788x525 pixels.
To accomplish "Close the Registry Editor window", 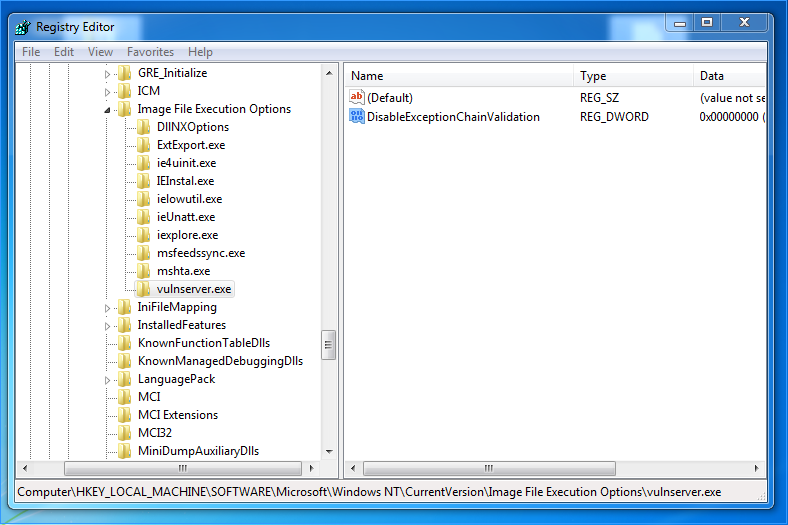I will 744,23.
